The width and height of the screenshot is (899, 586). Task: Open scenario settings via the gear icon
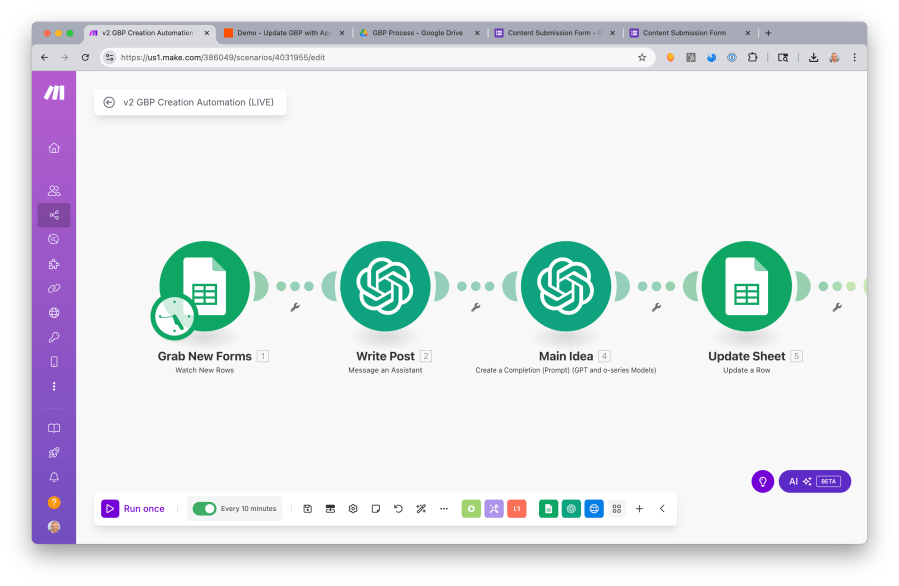(x=353, y=508)
